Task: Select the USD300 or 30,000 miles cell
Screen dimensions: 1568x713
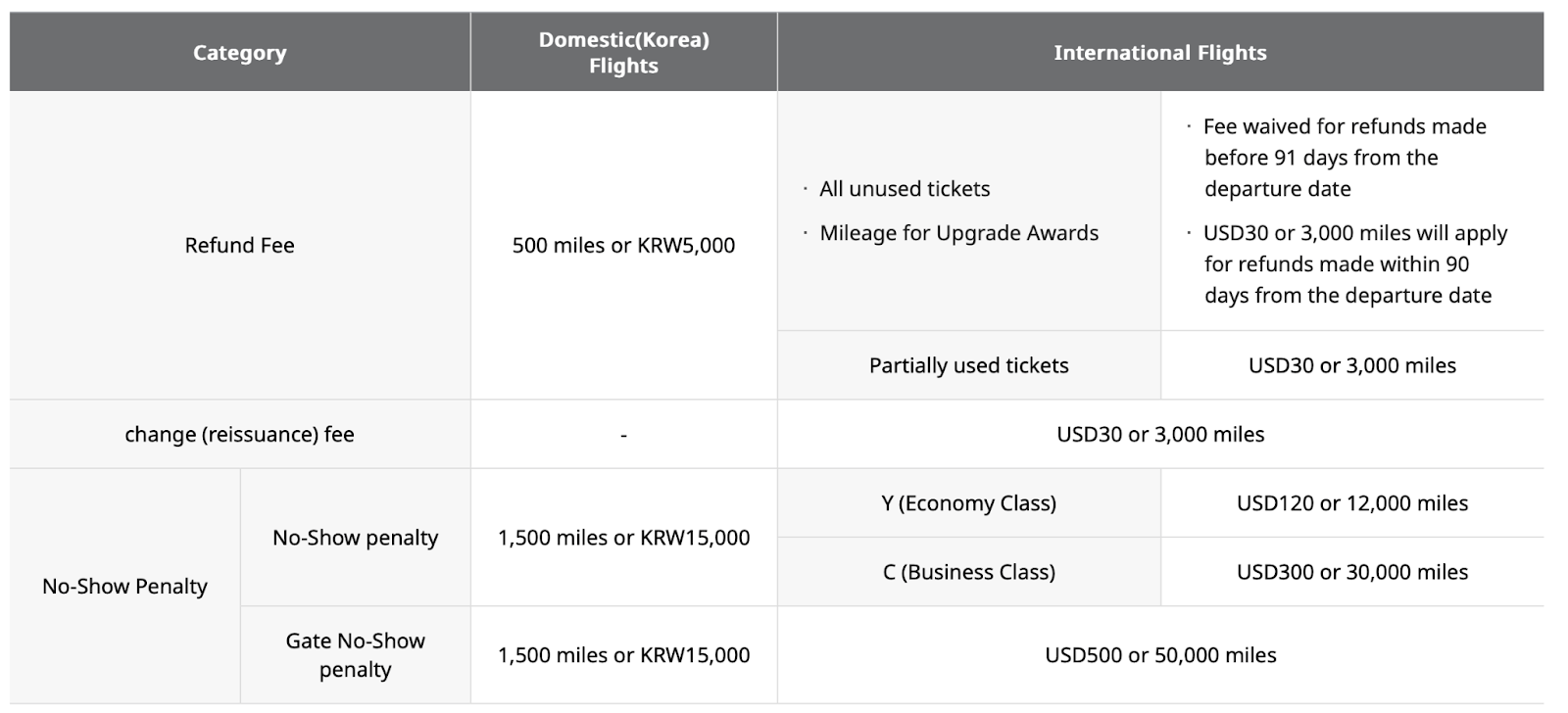Action: pos(1351,572)
